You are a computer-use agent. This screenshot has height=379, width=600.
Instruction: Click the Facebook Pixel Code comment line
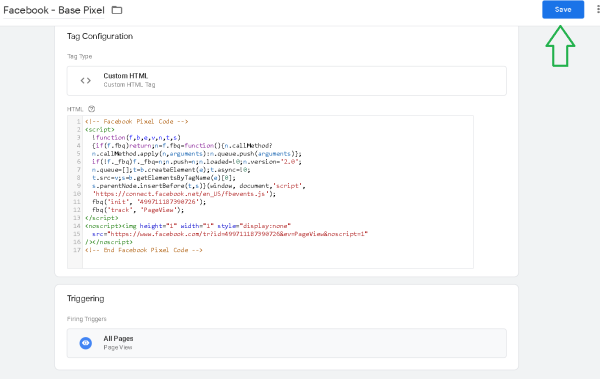137,121
